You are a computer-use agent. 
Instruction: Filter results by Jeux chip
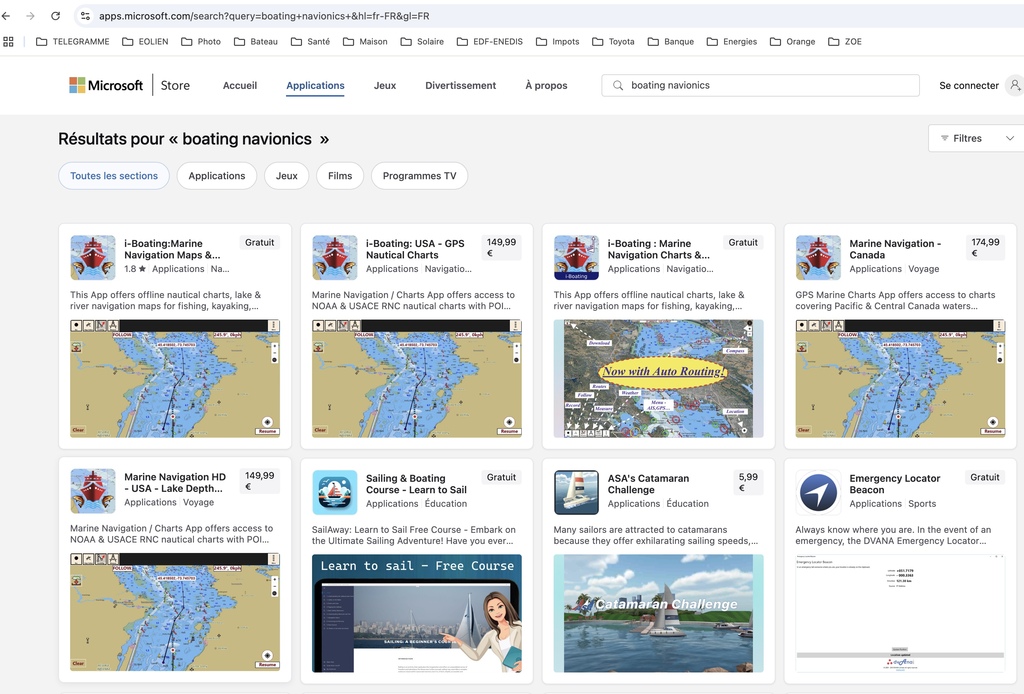tap(287, 176)
